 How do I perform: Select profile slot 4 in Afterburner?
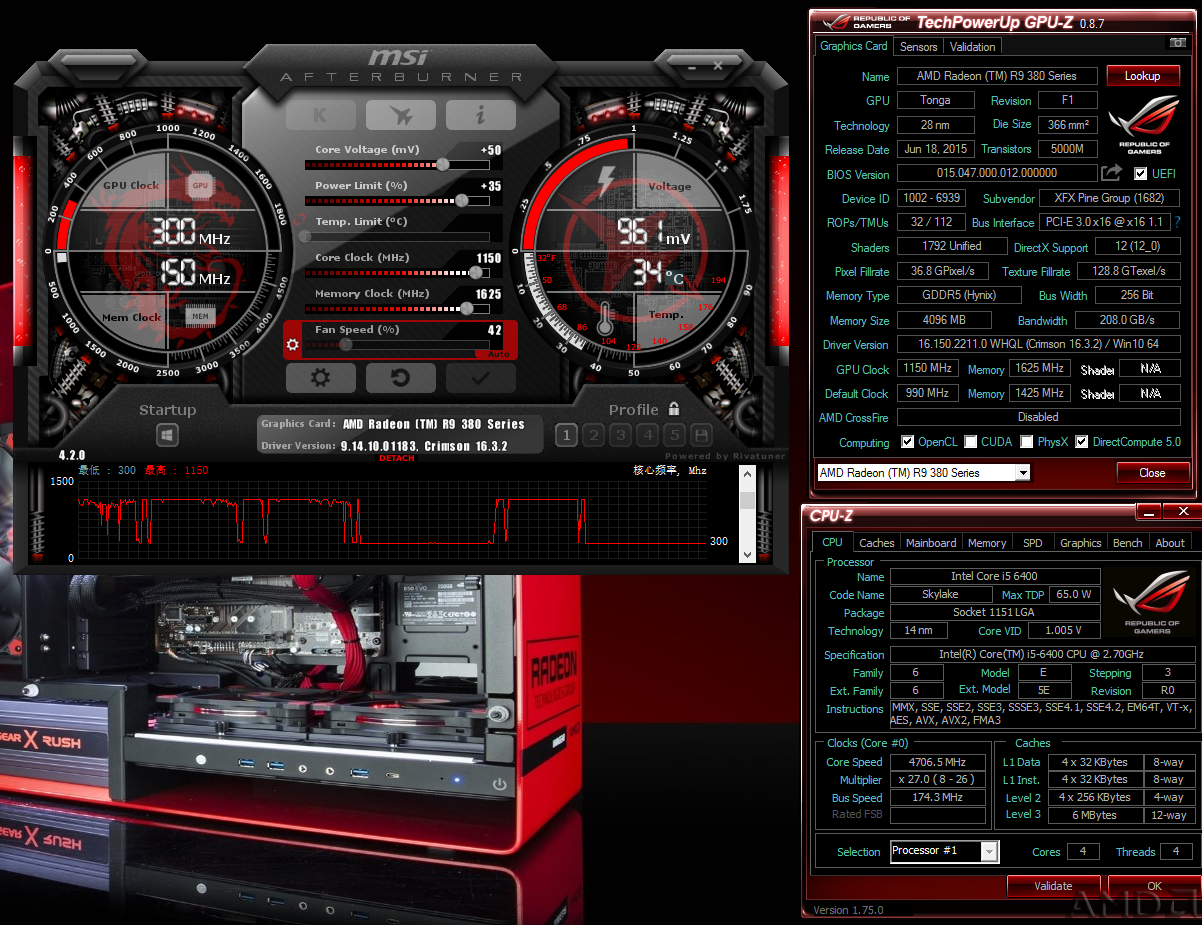click(648, 435)
